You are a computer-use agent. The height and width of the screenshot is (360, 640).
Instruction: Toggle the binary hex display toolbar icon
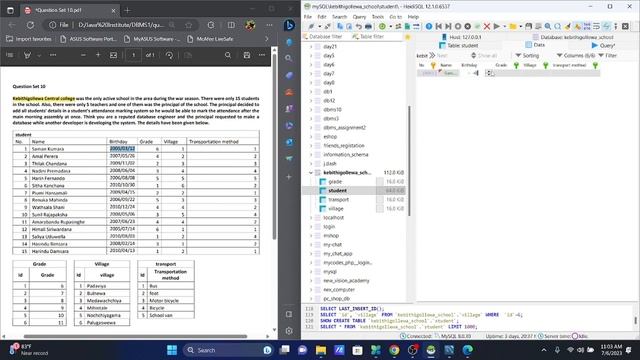(x=587, y=26)
